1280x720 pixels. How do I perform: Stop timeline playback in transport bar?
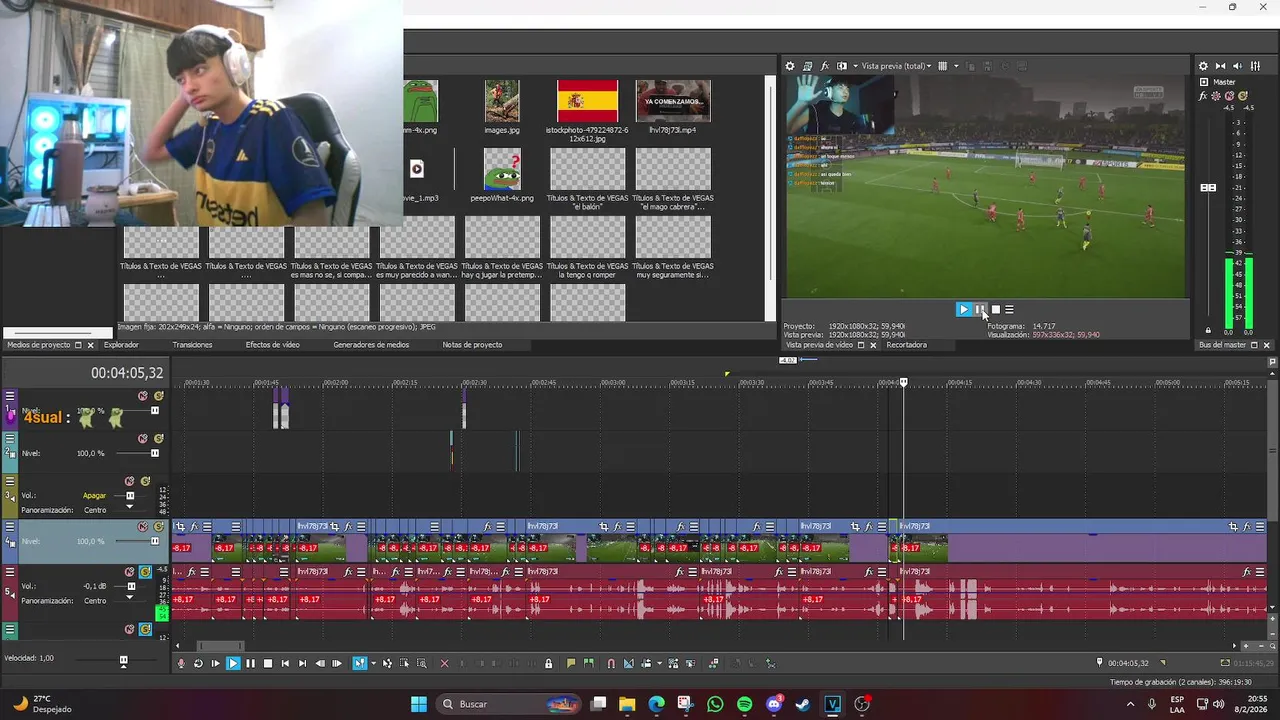268,663
